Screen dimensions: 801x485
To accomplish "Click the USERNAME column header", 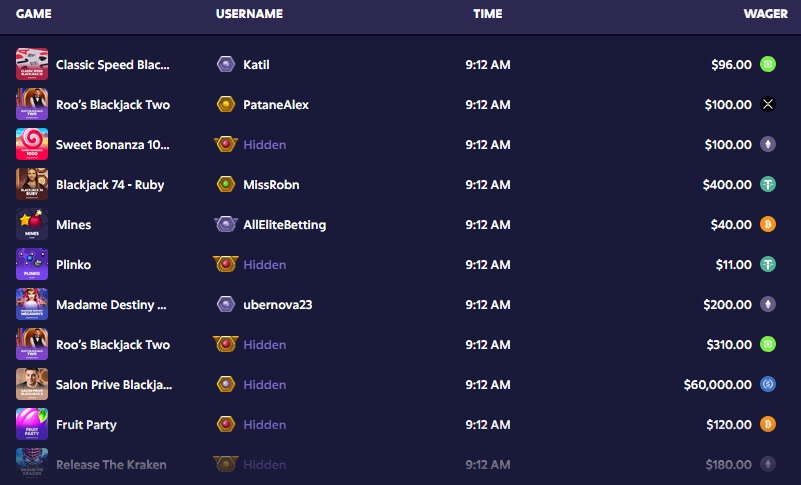I will 249,14.
